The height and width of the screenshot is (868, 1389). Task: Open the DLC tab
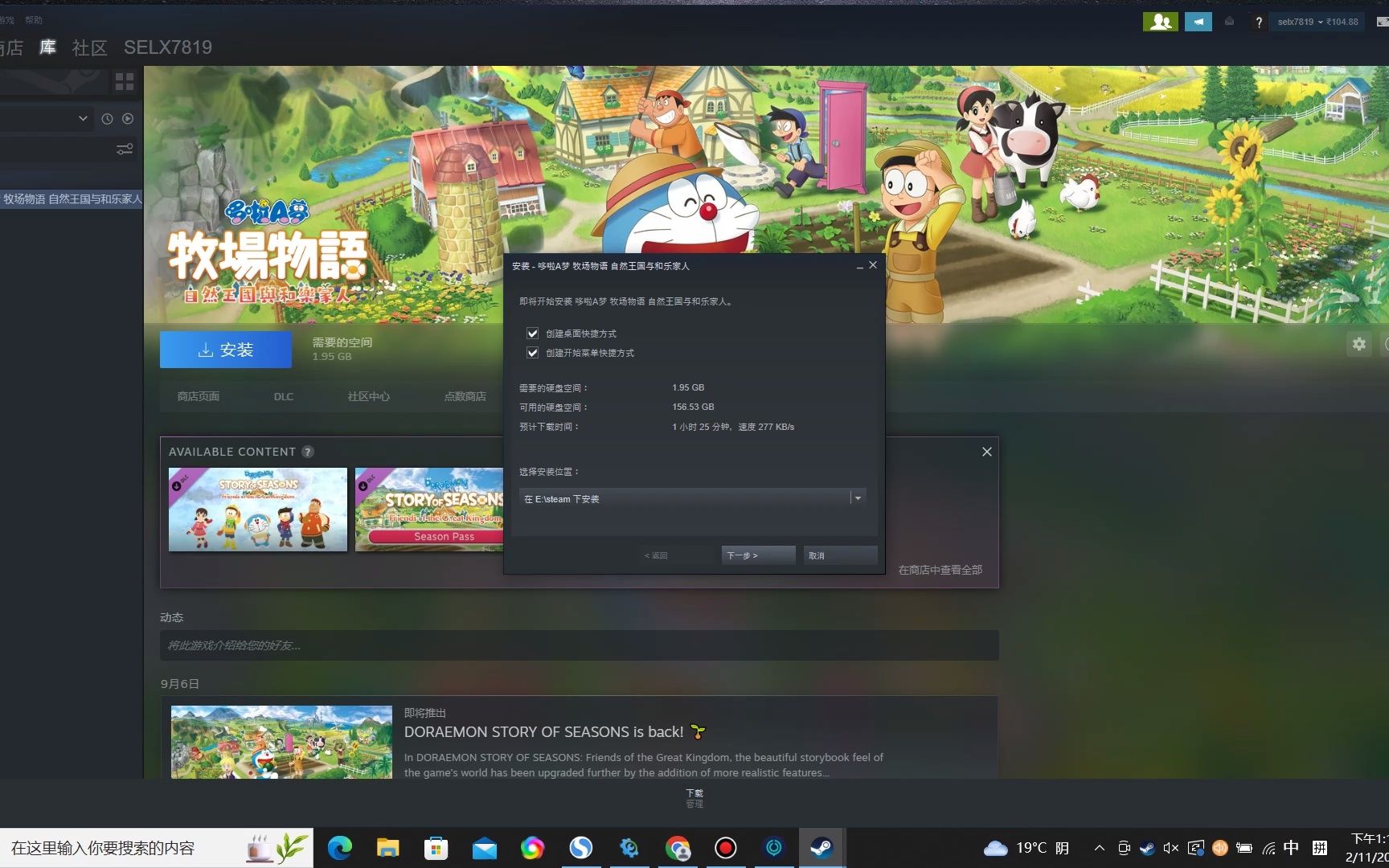click(284, 396)
